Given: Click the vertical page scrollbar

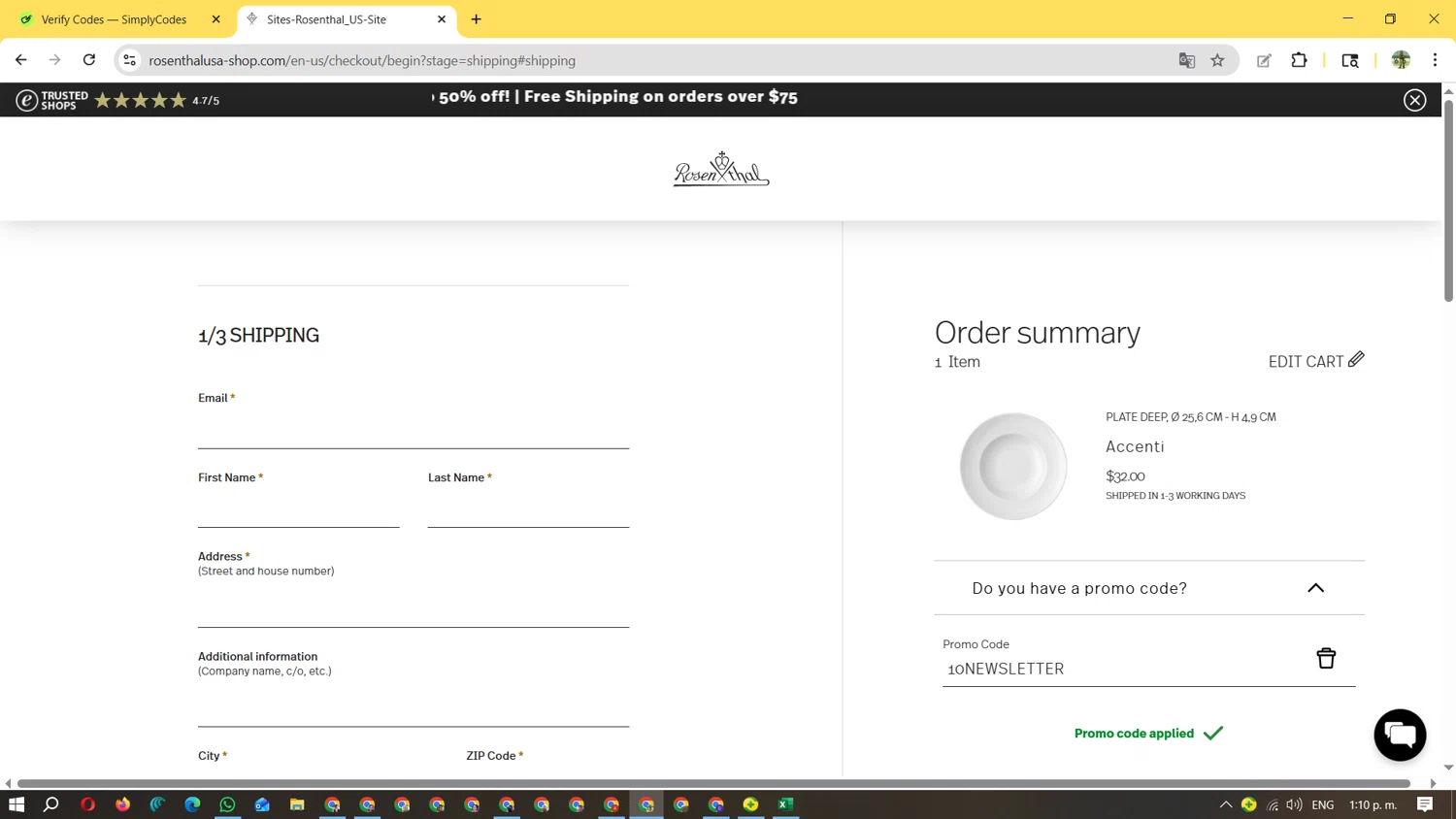Looking at the screenshot, I should [1448, 201].
